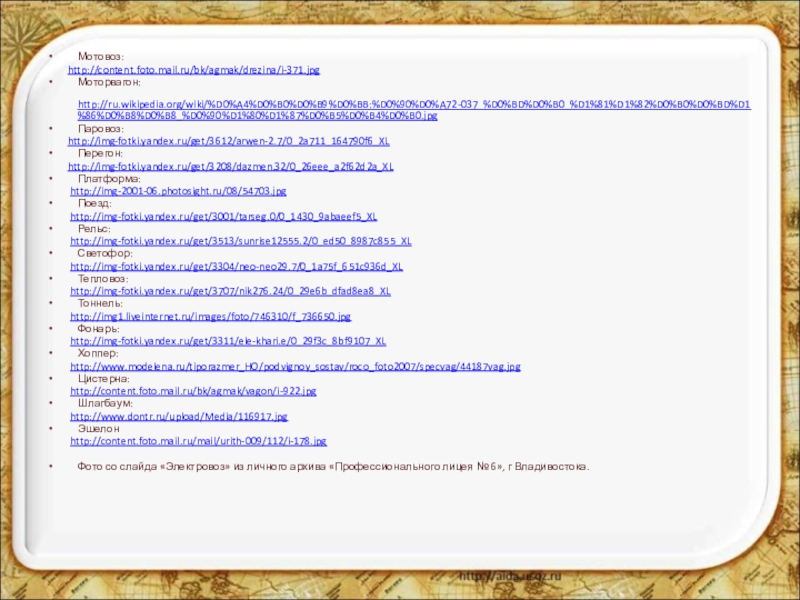Select the text label 'Цистерна:'

point(104,379)
